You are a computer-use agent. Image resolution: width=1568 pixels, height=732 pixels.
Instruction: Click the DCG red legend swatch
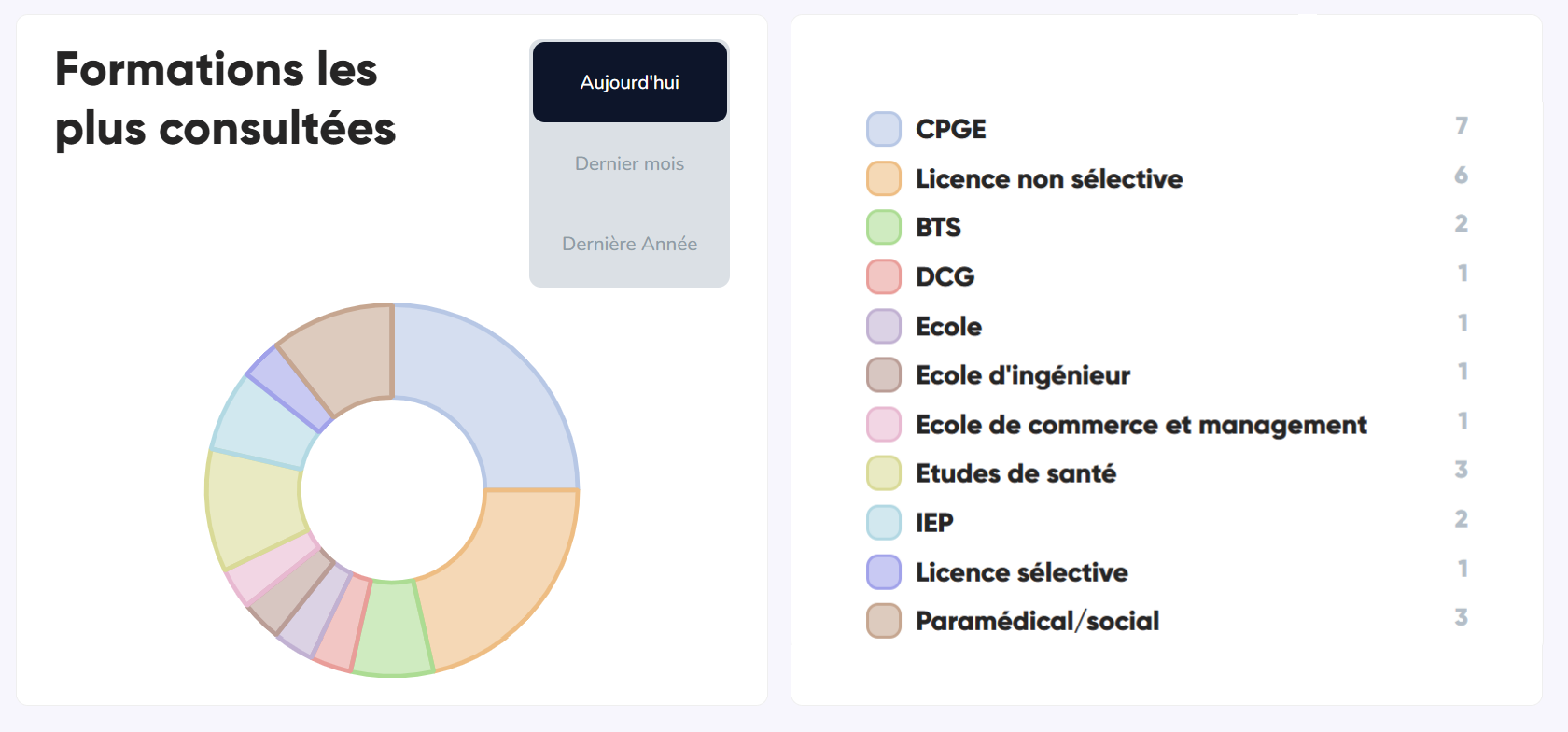[x=883, y=276]
